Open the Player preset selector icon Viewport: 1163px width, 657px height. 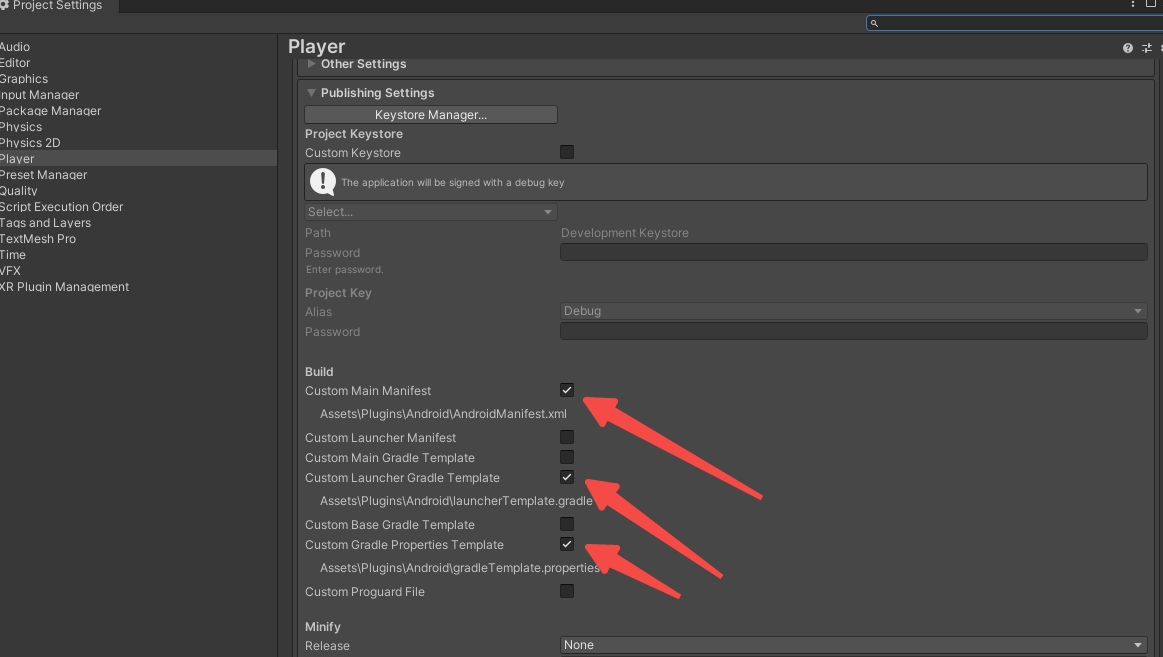[x=1147, y=48]
